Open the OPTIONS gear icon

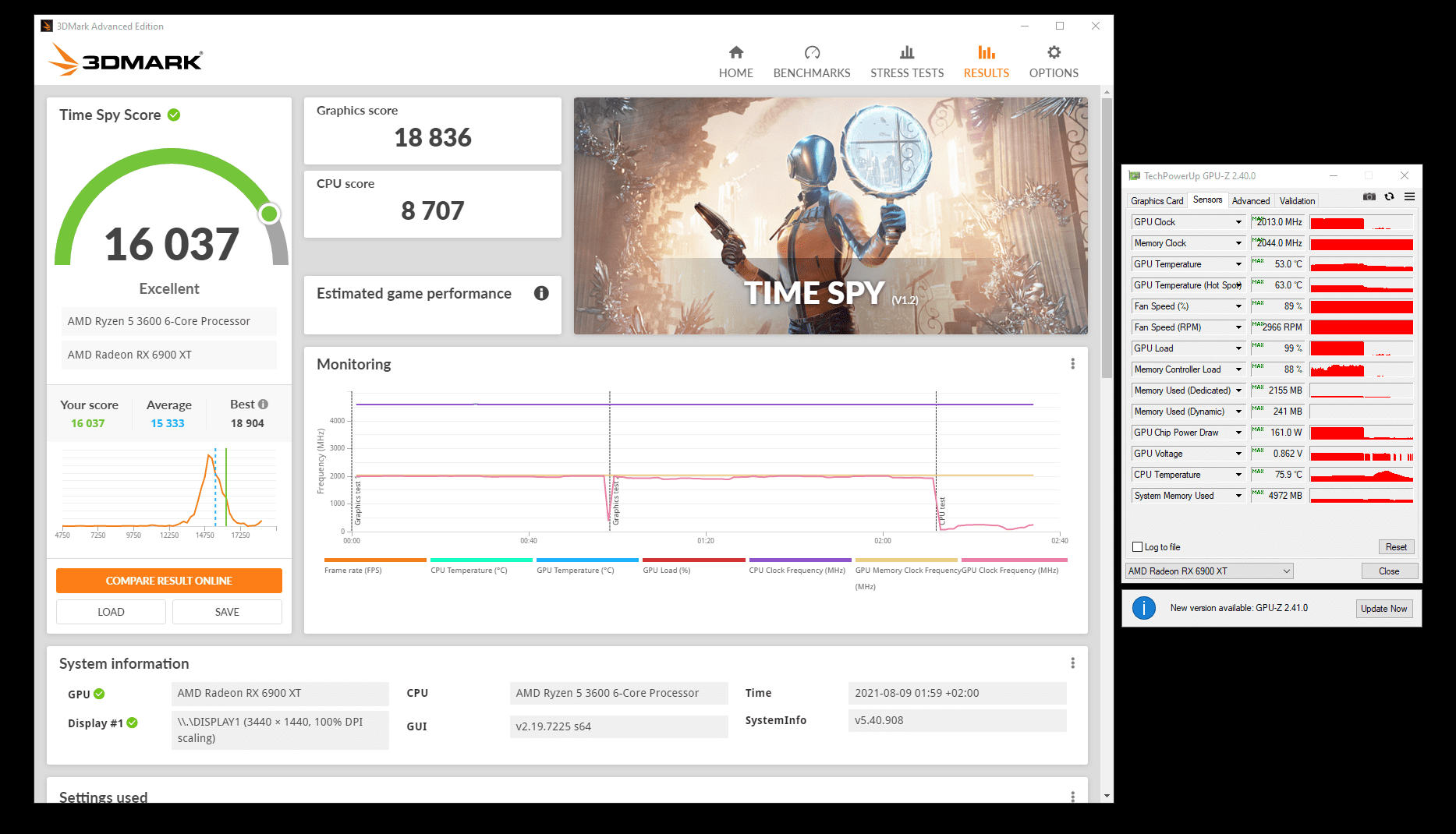(x=1054, y=52)
